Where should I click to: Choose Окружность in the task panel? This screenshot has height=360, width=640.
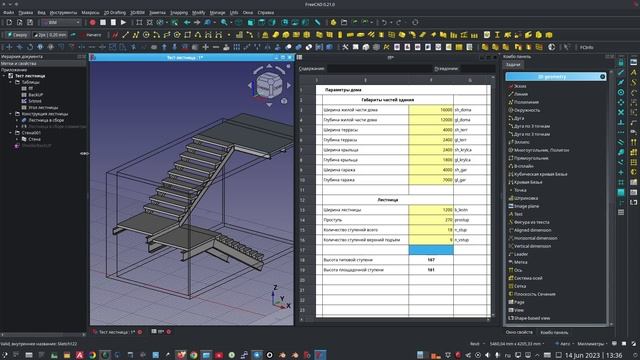click(527, 110)
